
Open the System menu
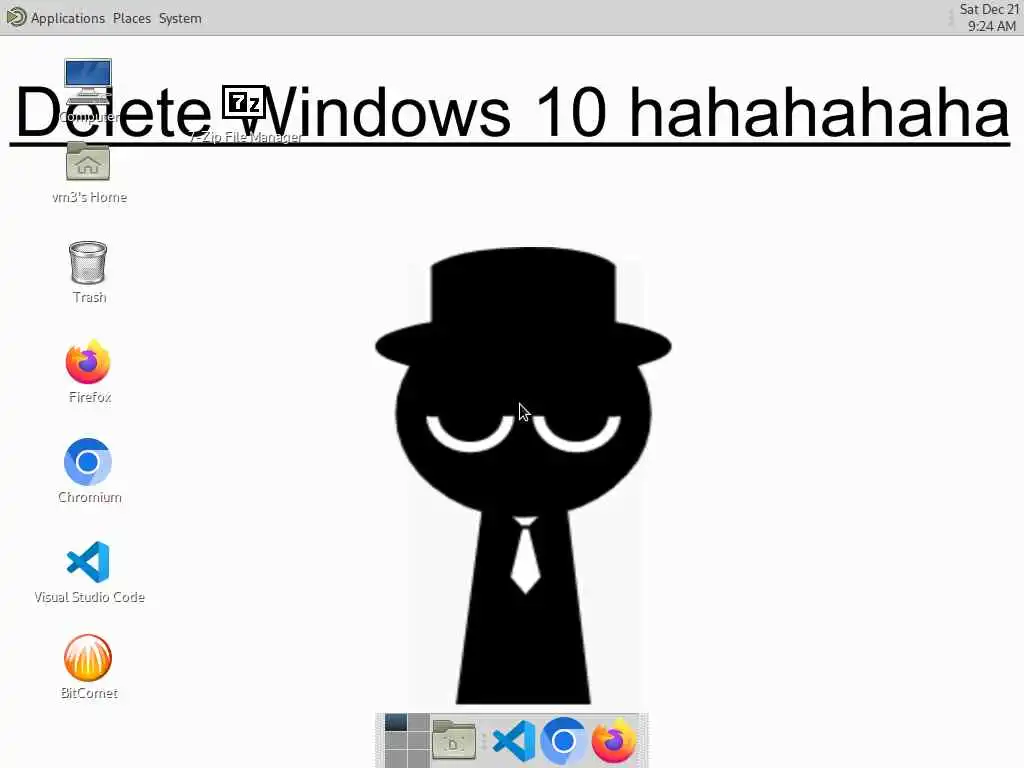pos(180,18)
